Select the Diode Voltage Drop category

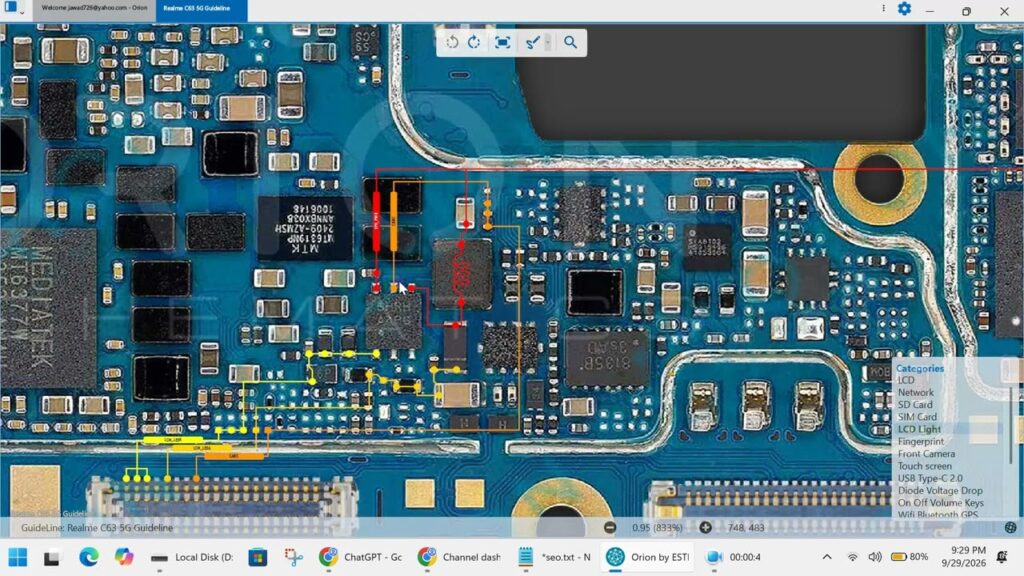940,490
